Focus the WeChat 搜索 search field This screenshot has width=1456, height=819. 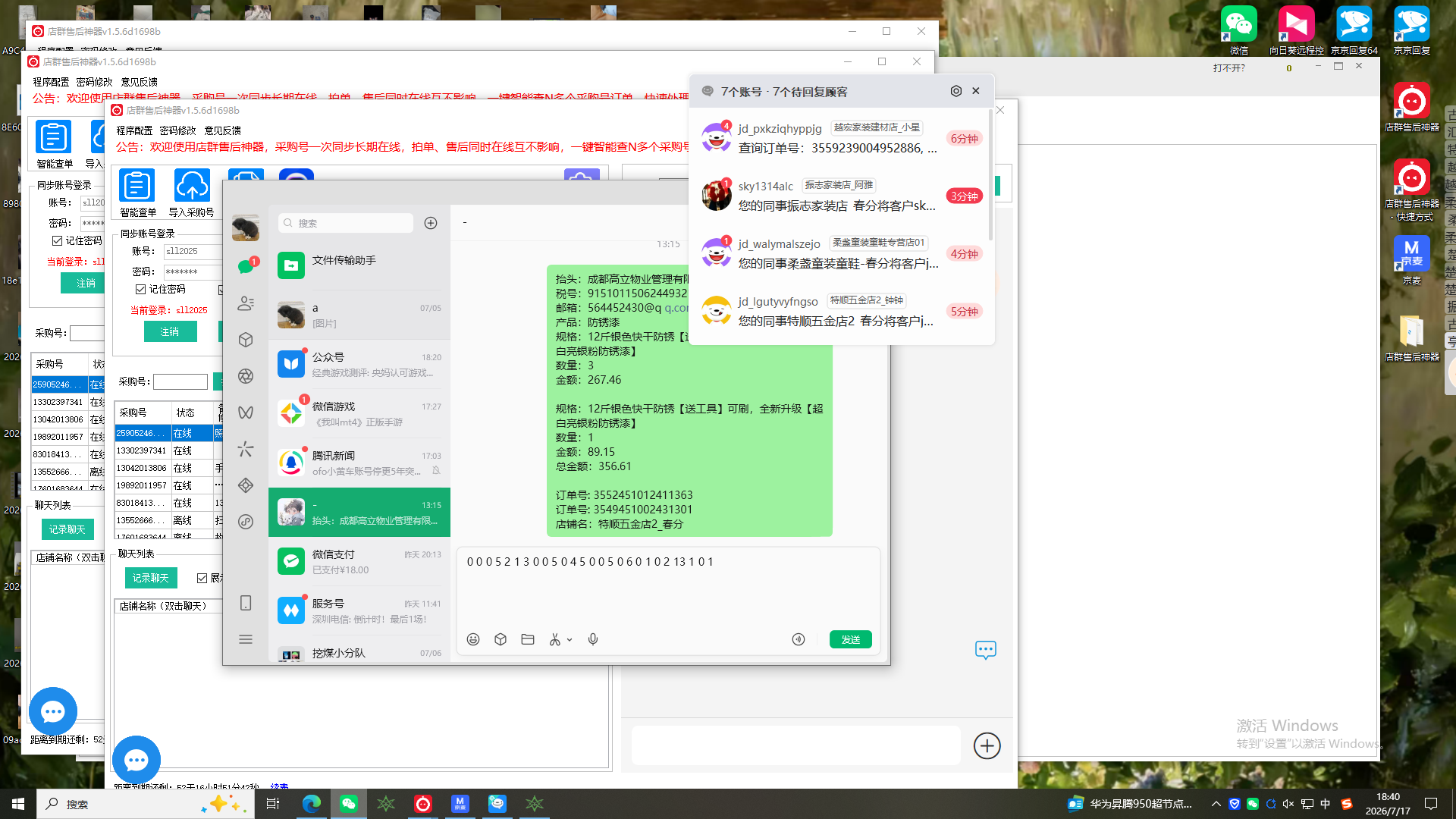click(346, 223)
